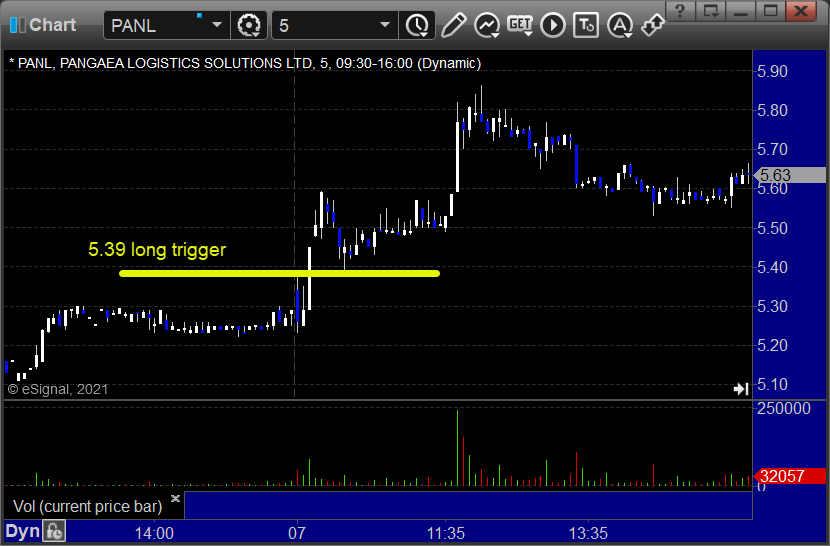Select the drawing pencil tool

coord(454,25)
